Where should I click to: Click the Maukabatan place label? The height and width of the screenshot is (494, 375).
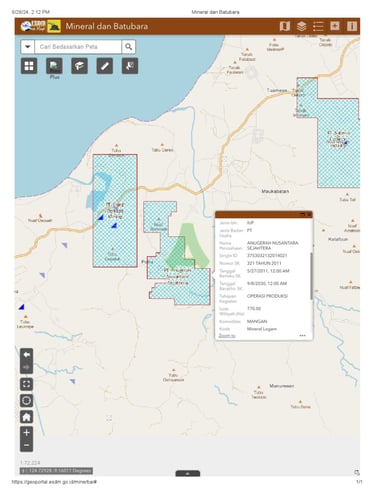[x=275, y=191]
